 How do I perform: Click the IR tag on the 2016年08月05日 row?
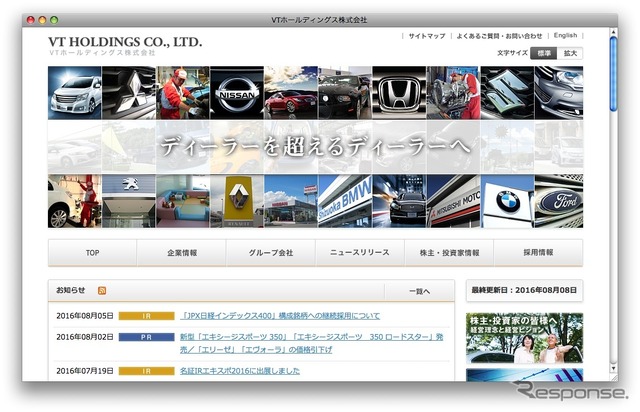(147, 316)
